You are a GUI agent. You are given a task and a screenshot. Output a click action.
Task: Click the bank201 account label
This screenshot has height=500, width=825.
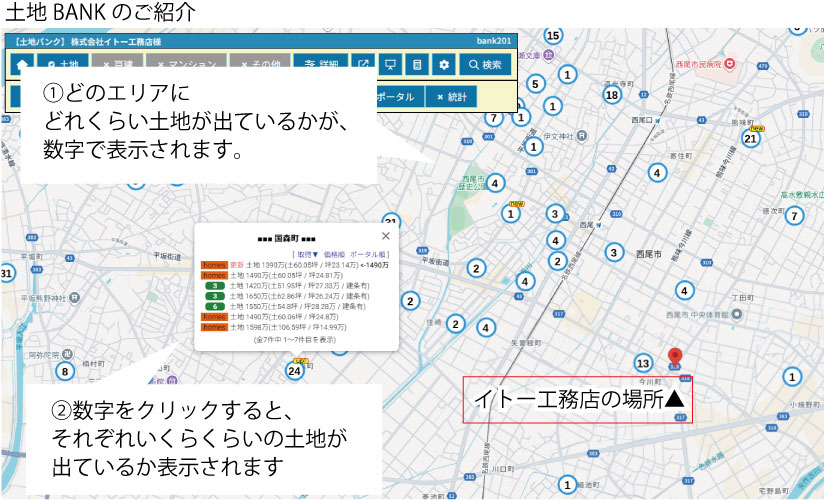pos(494,41)
